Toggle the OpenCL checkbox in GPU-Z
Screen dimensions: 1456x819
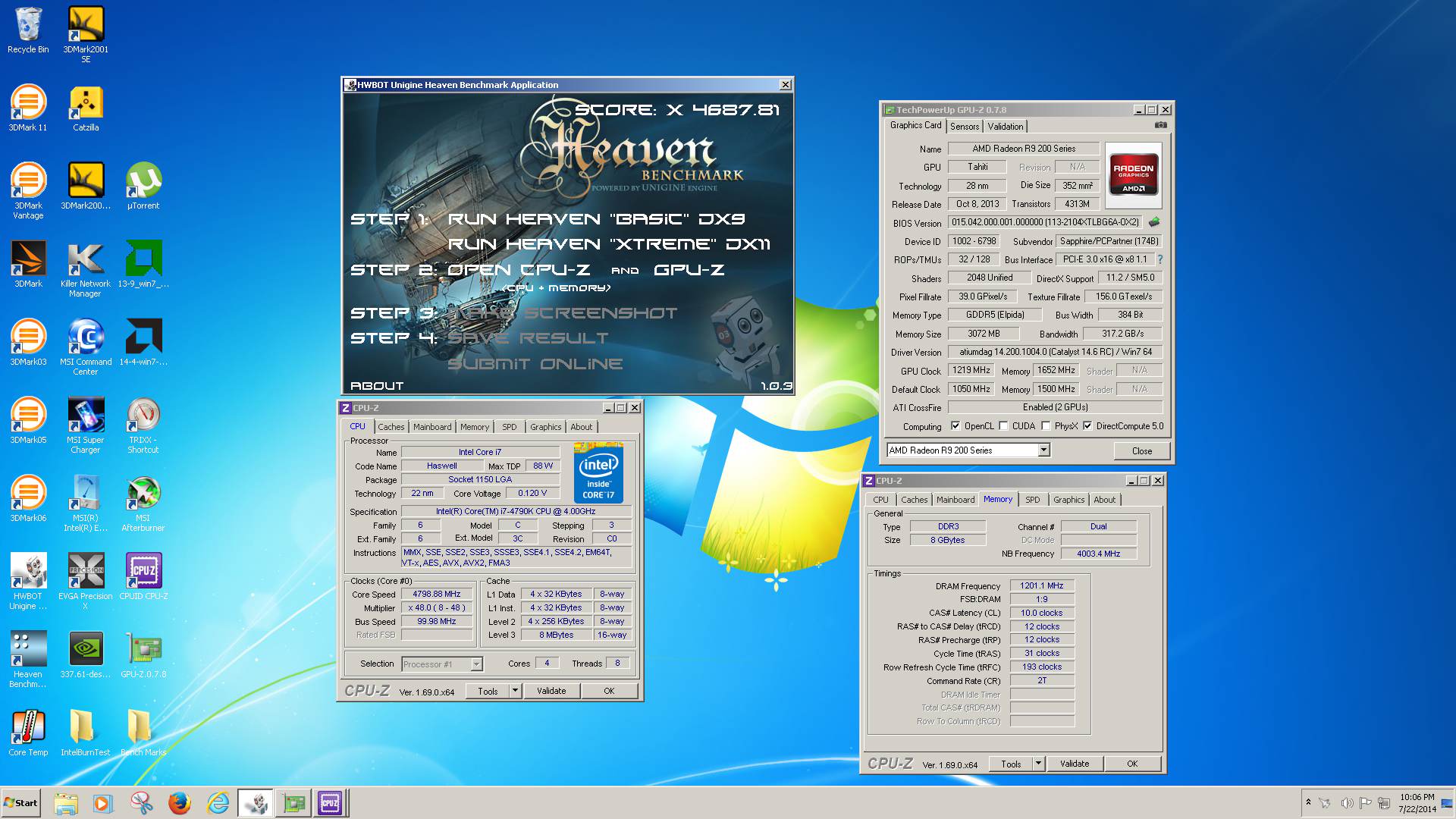[955, 426]
